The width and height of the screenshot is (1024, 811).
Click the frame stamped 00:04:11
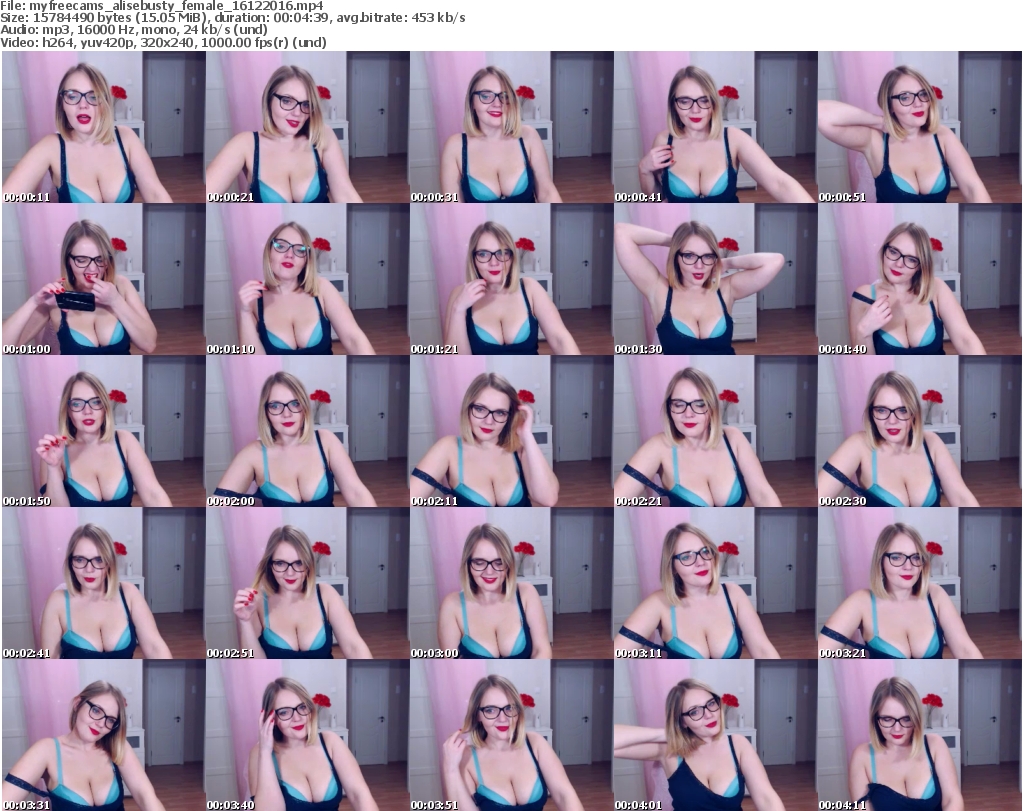click(x=920, y=736)
